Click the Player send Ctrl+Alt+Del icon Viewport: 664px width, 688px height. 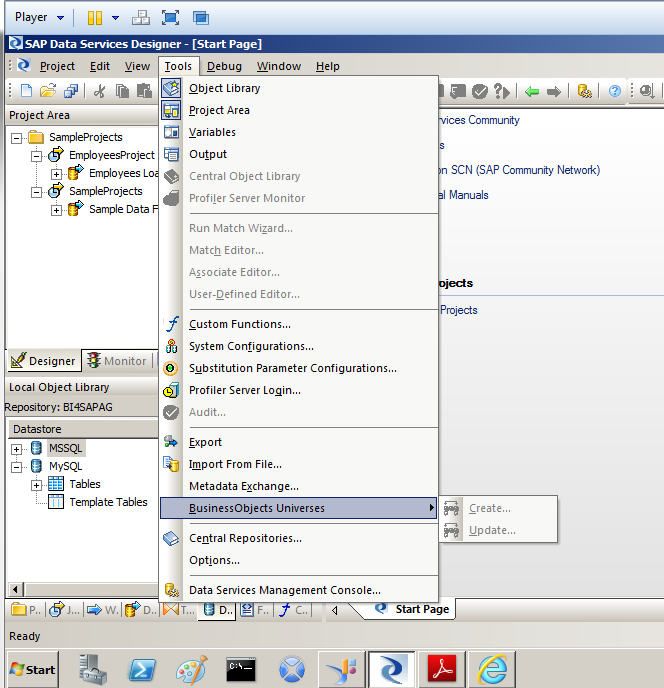click(141, 18)
